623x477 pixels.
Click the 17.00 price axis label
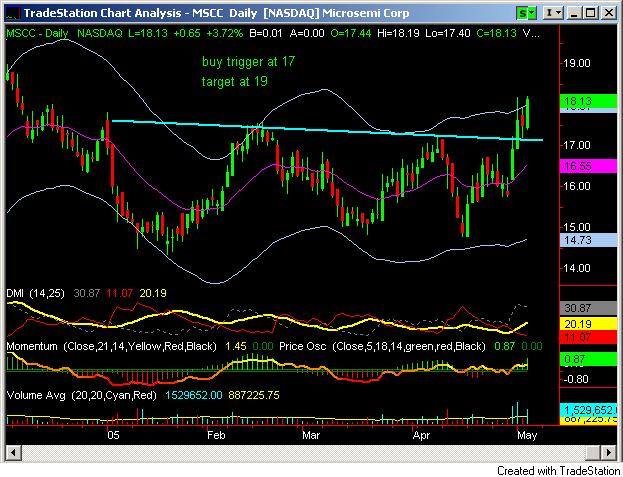pos(577,145)
